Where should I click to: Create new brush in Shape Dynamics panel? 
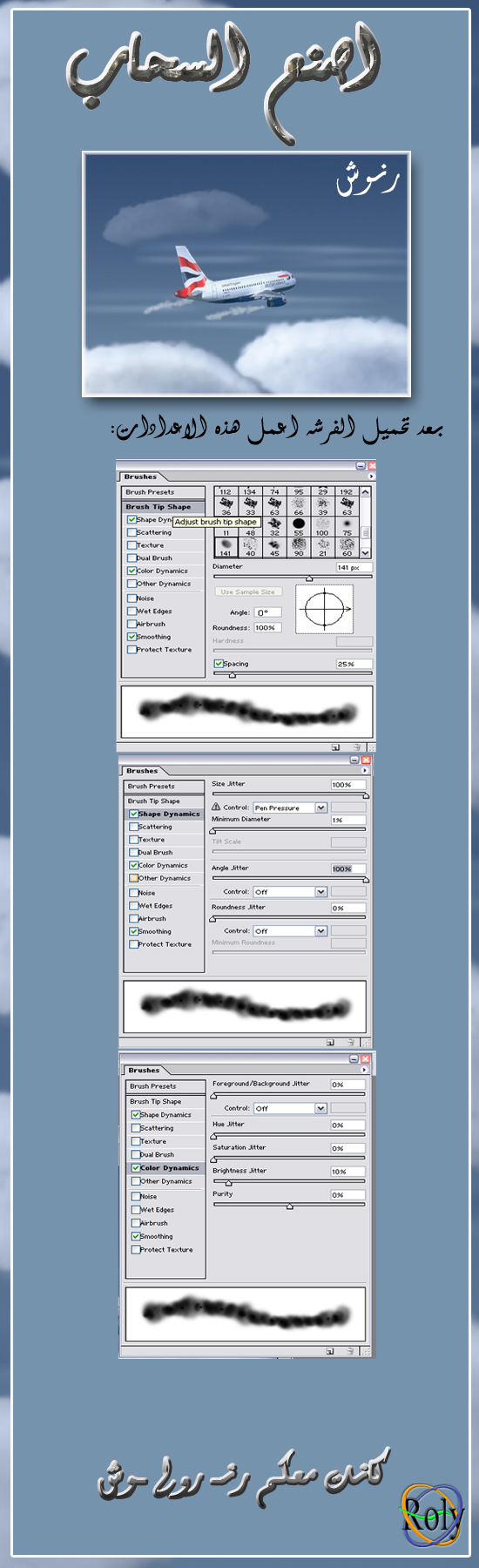(331, 1042)
